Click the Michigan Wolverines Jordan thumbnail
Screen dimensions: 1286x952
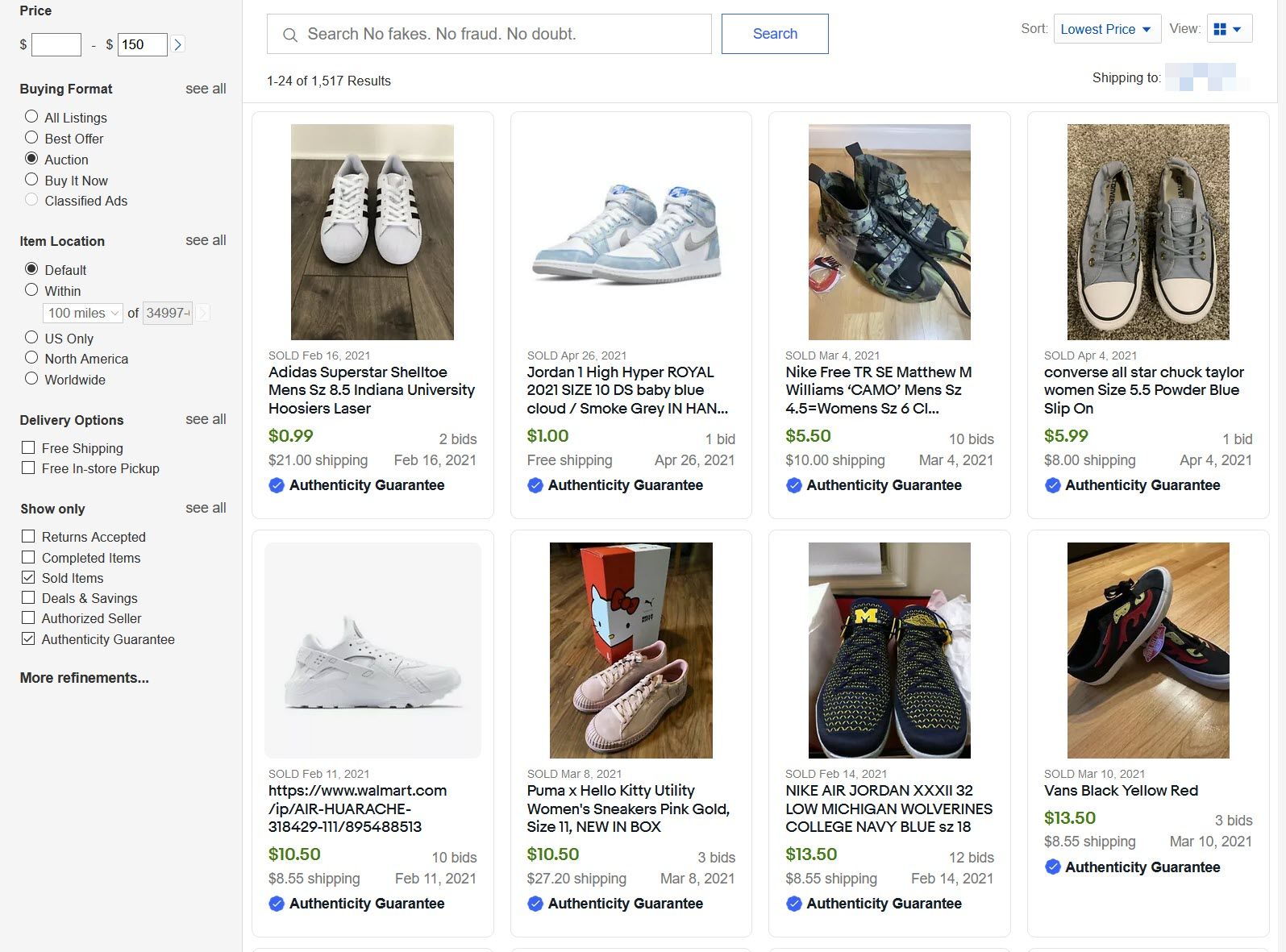point(889,651)
